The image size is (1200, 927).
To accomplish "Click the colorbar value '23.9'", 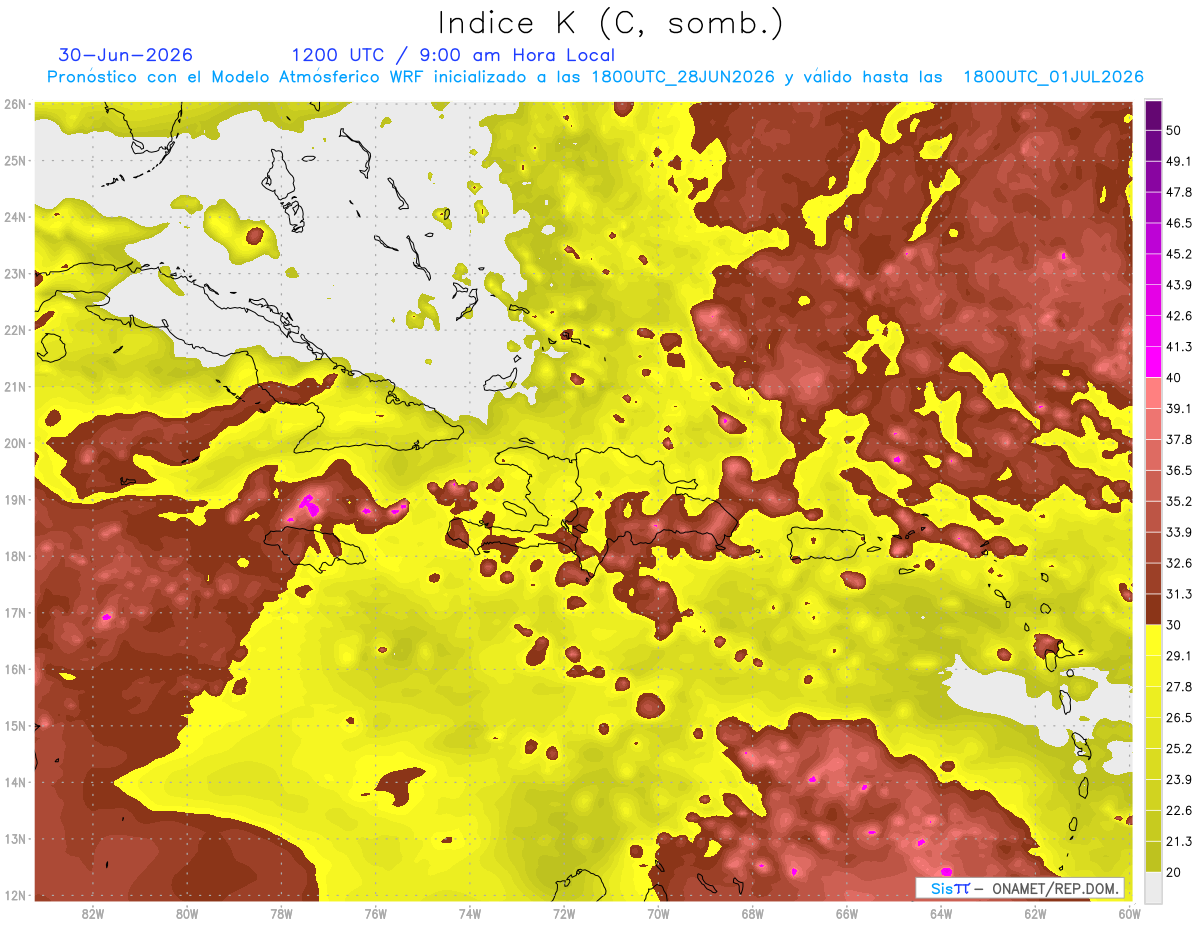I will coord(1179,780).
